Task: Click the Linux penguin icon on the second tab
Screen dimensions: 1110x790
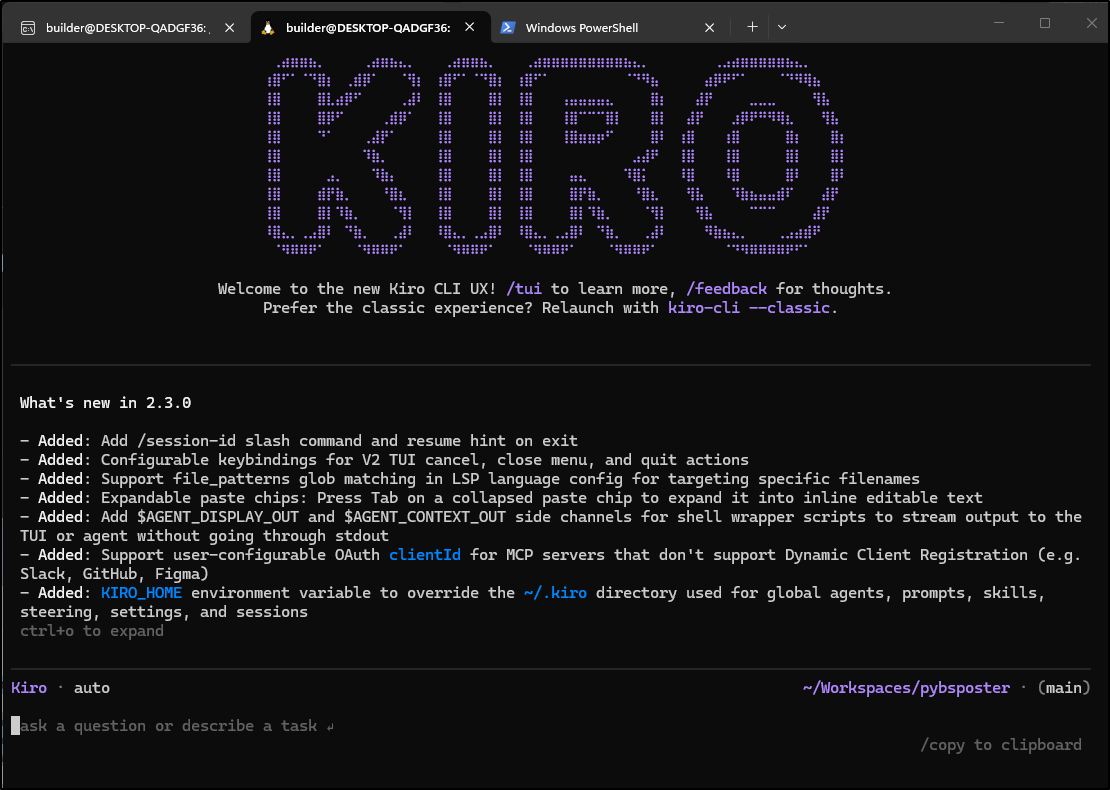Action: click(x=268, y=28)
